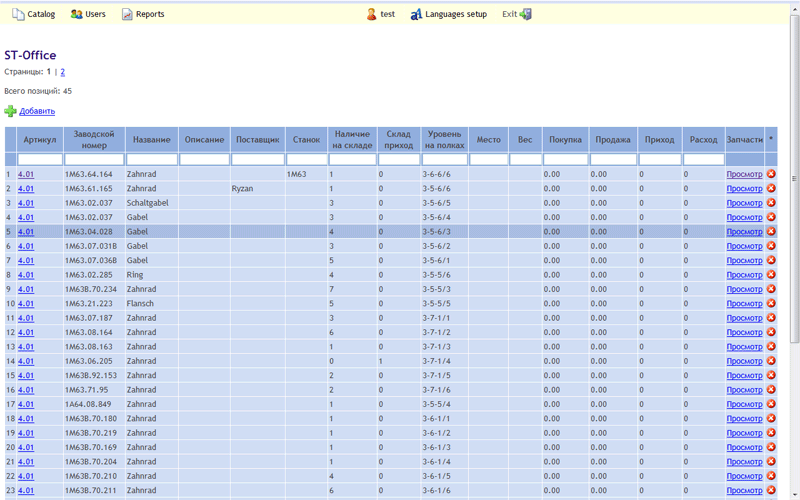Open the Reports menu item

click(150, 14)
